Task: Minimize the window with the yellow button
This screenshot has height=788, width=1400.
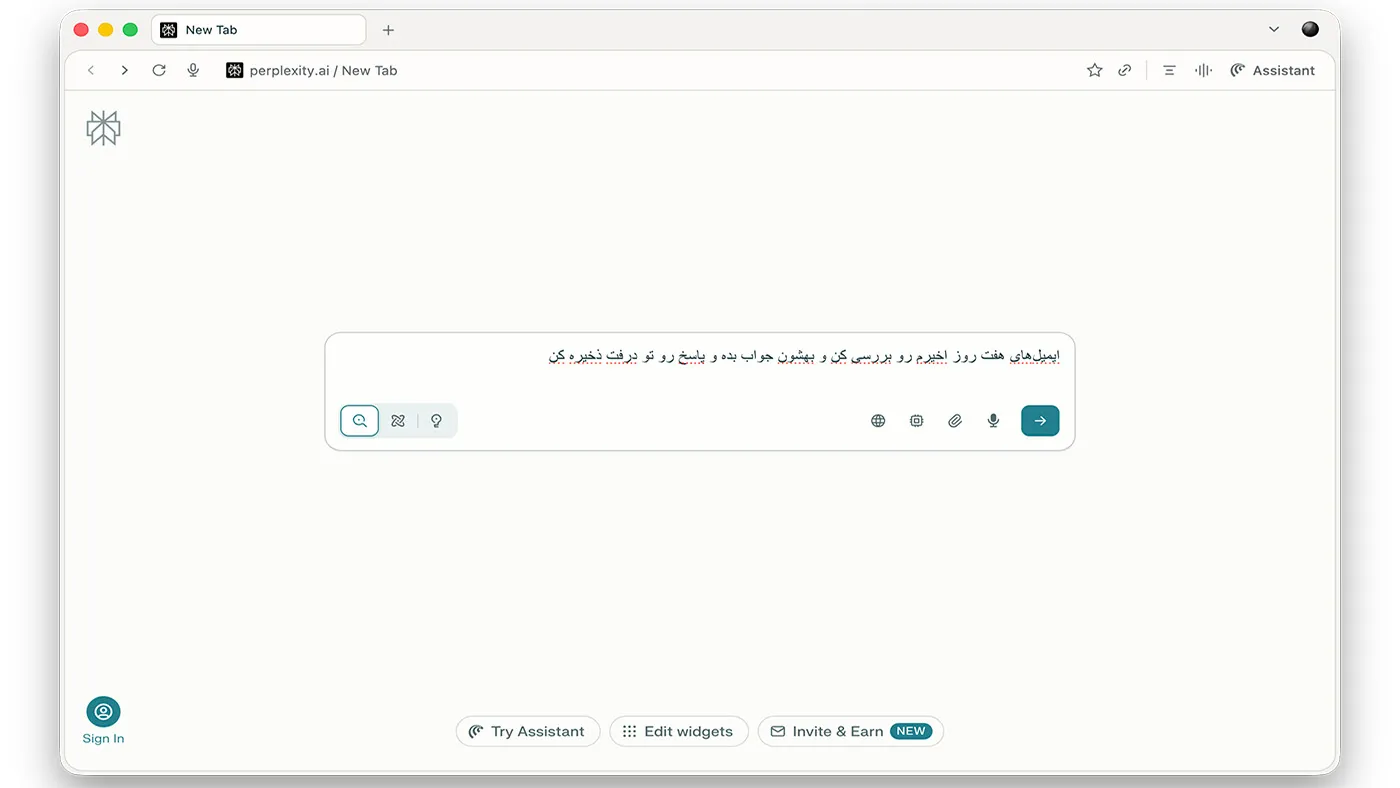Action: coord(106,30)
